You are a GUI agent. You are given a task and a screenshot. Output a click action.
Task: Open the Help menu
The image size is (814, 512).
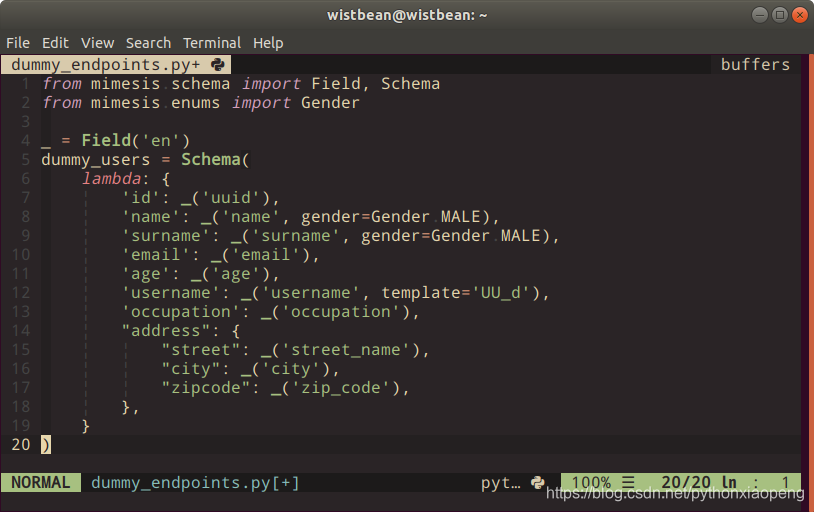[x=268, y=43]
